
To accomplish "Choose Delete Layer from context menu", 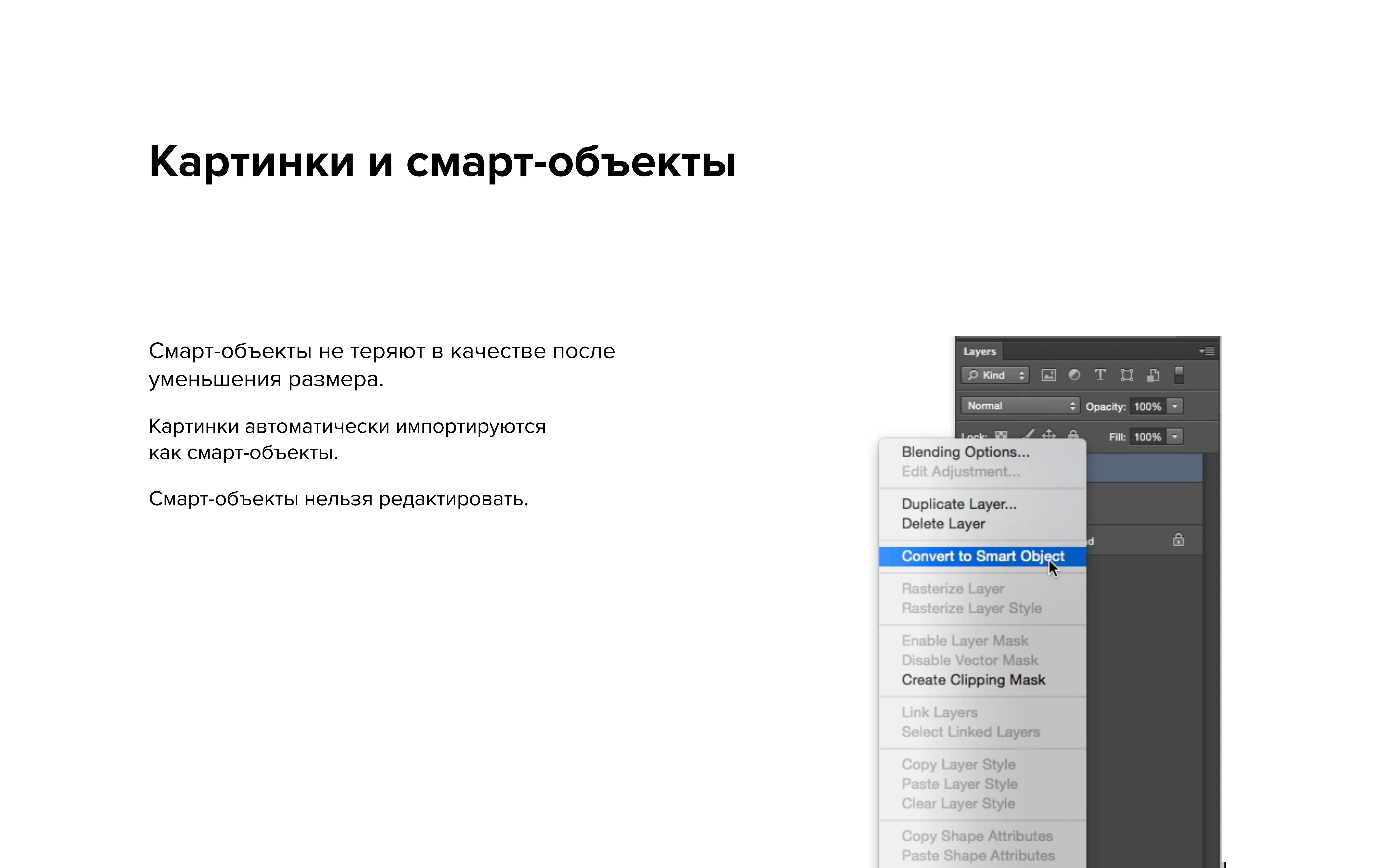I will point(983,524).
